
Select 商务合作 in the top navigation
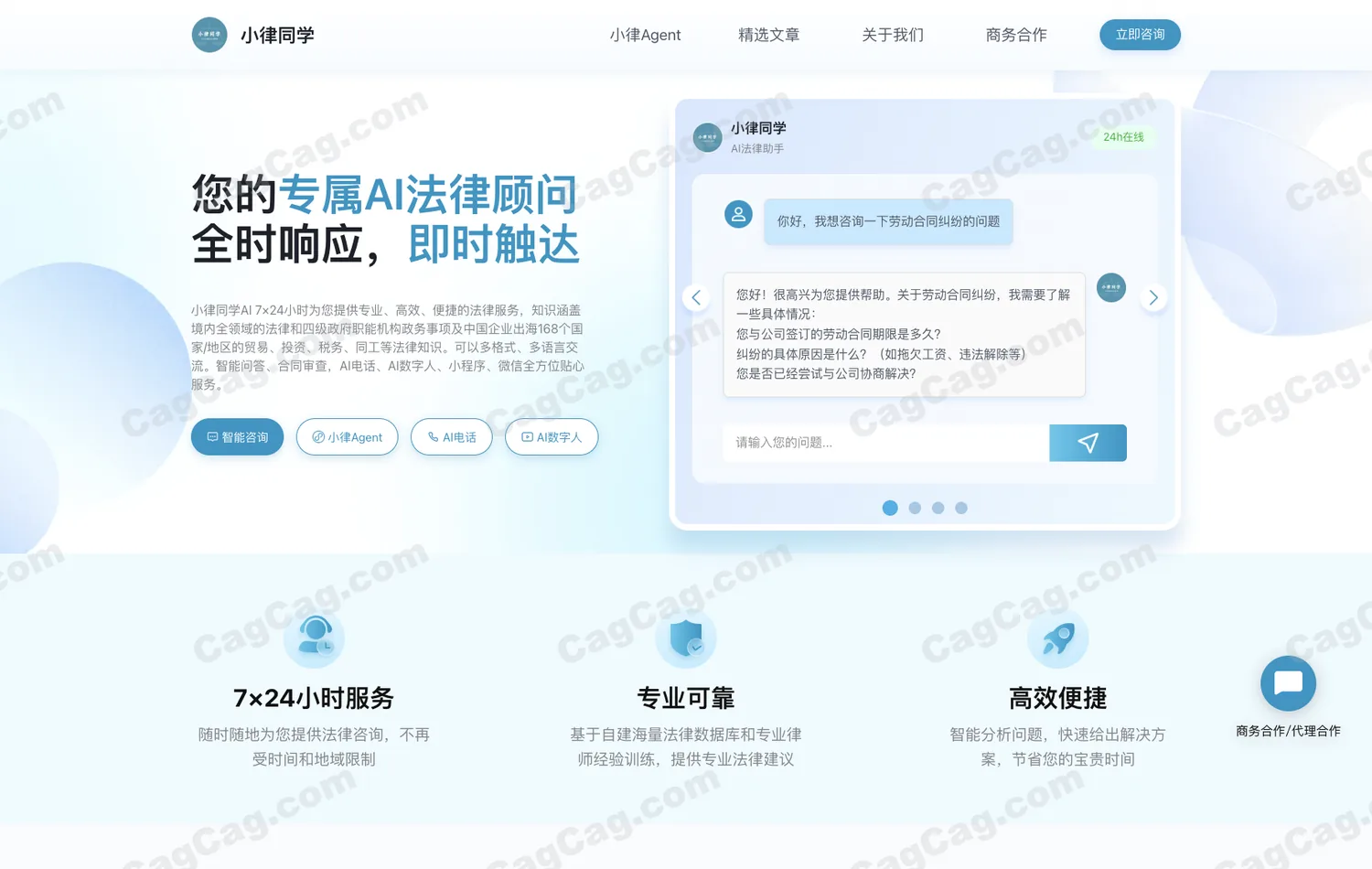click(x=1016, y=35)
